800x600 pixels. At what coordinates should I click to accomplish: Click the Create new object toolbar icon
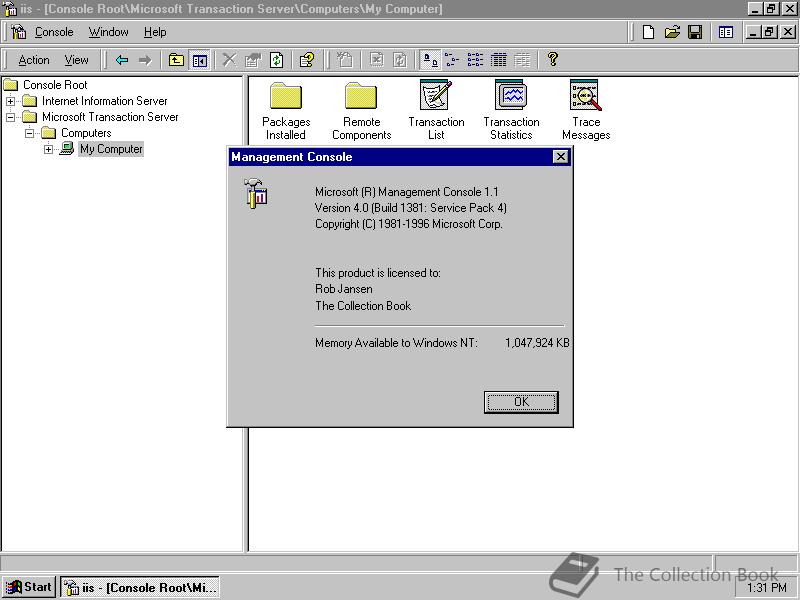click(345, 60)
